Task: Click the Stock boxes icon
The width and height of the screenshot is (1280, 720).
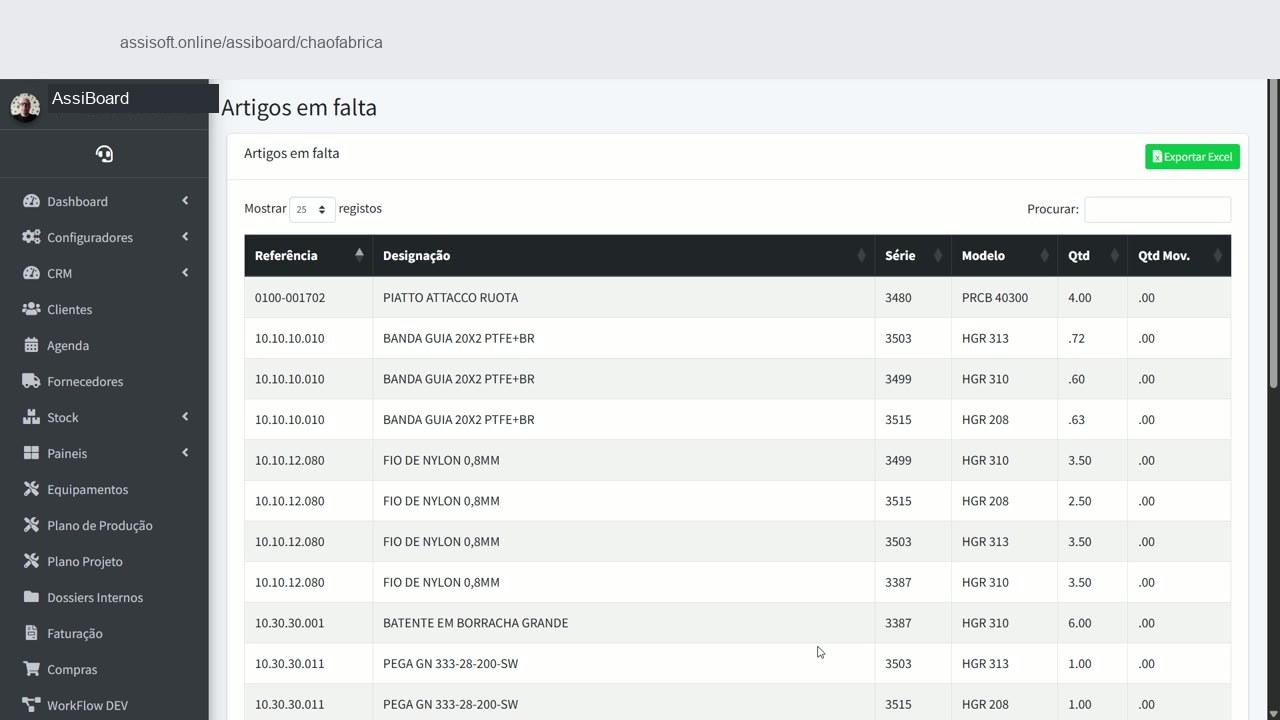Action: [x=31, y=417]
